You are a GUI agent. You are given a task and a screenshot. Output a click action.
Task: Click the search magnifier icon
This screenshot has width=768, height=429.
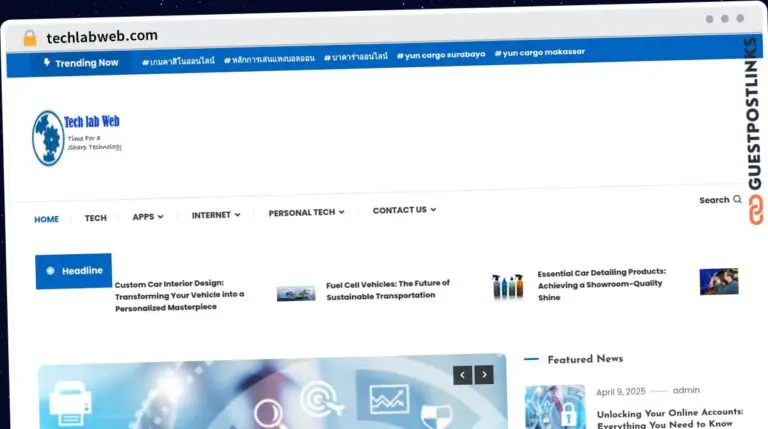coord(738,200)
